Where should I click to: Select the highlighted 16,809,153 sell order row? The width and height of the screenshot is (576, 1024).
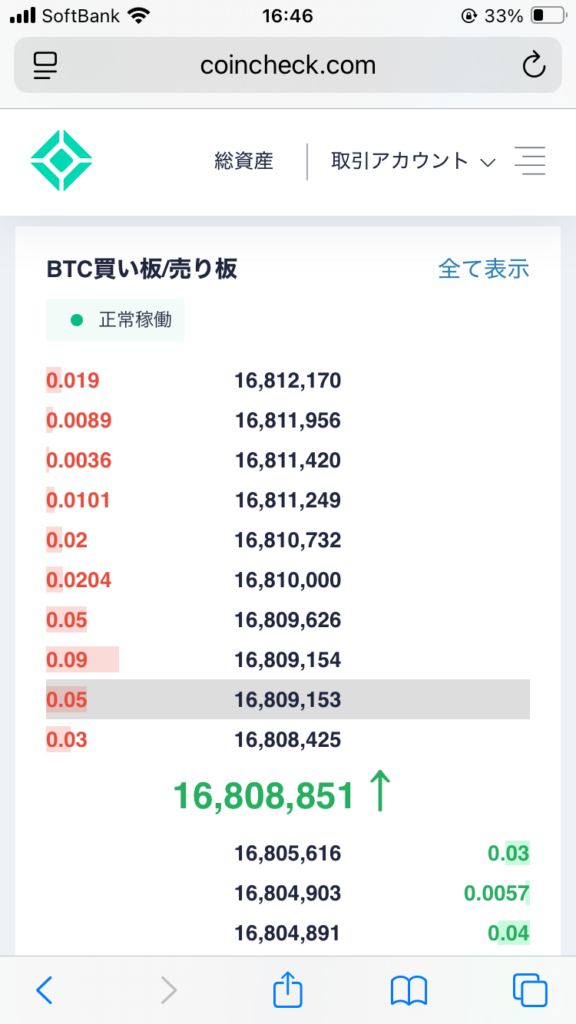[x=288, y=699]
